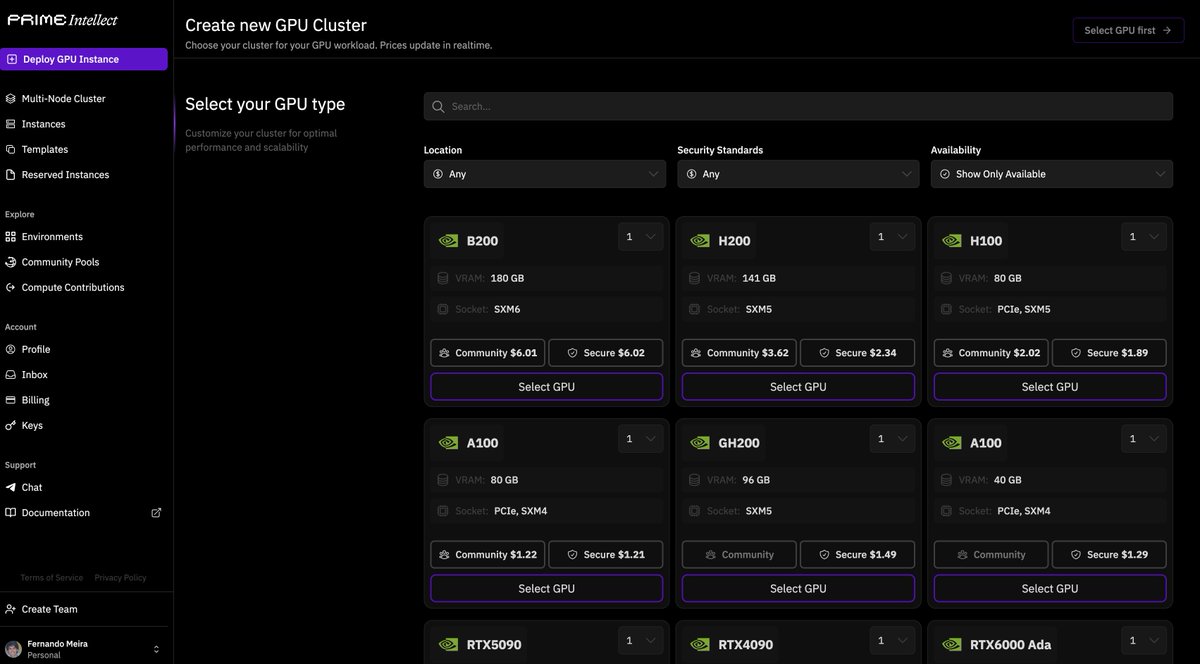Click the Multi-Node Cluster sidebar icon
Image resolution: width=1200 pixels, height=664 pixels.
(x=11, y=99)
